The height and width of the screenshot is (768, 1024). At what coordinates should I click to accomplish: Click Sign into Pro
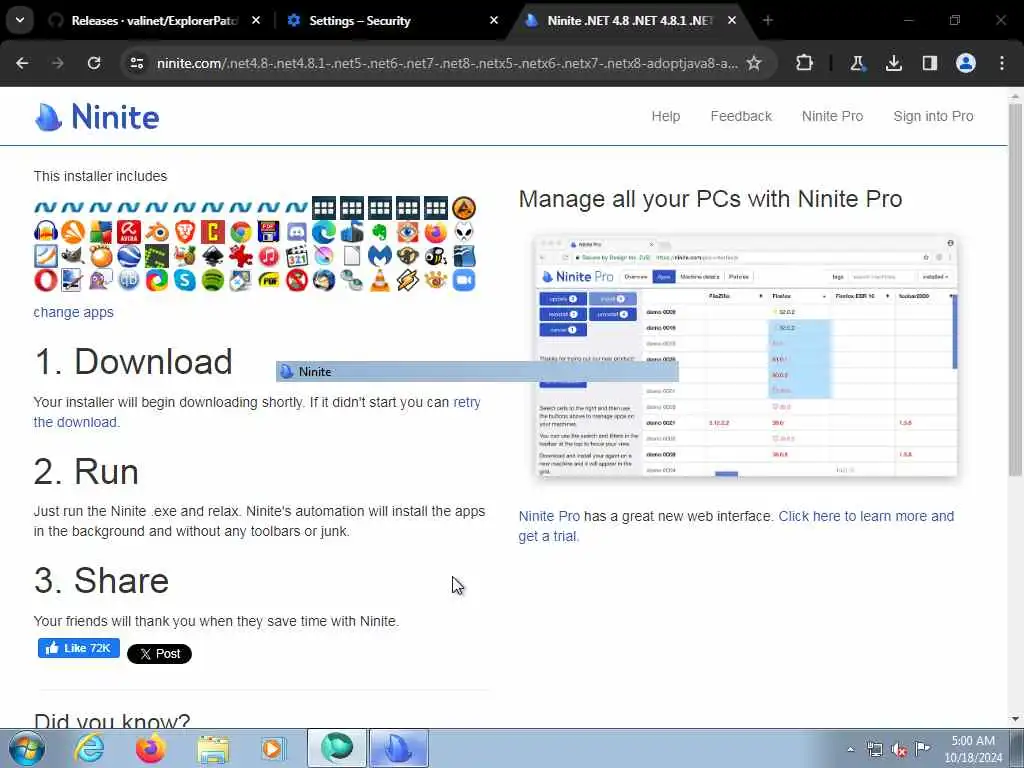tap(933, 116)
